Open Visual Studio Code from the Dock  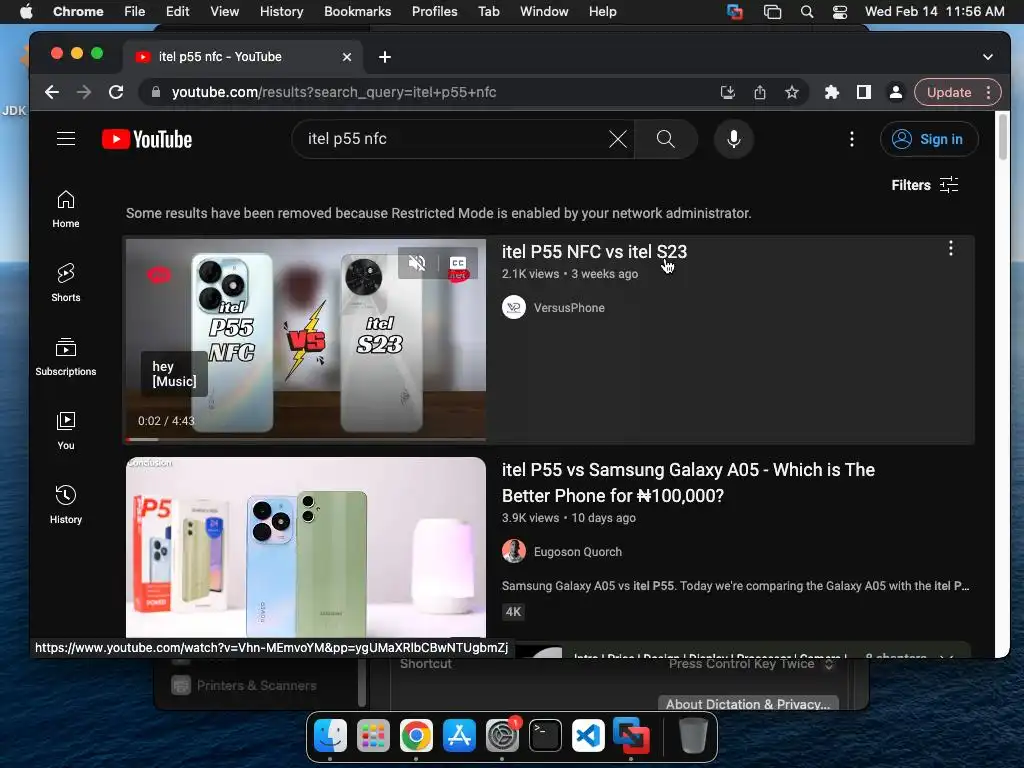tap(588, 735)
